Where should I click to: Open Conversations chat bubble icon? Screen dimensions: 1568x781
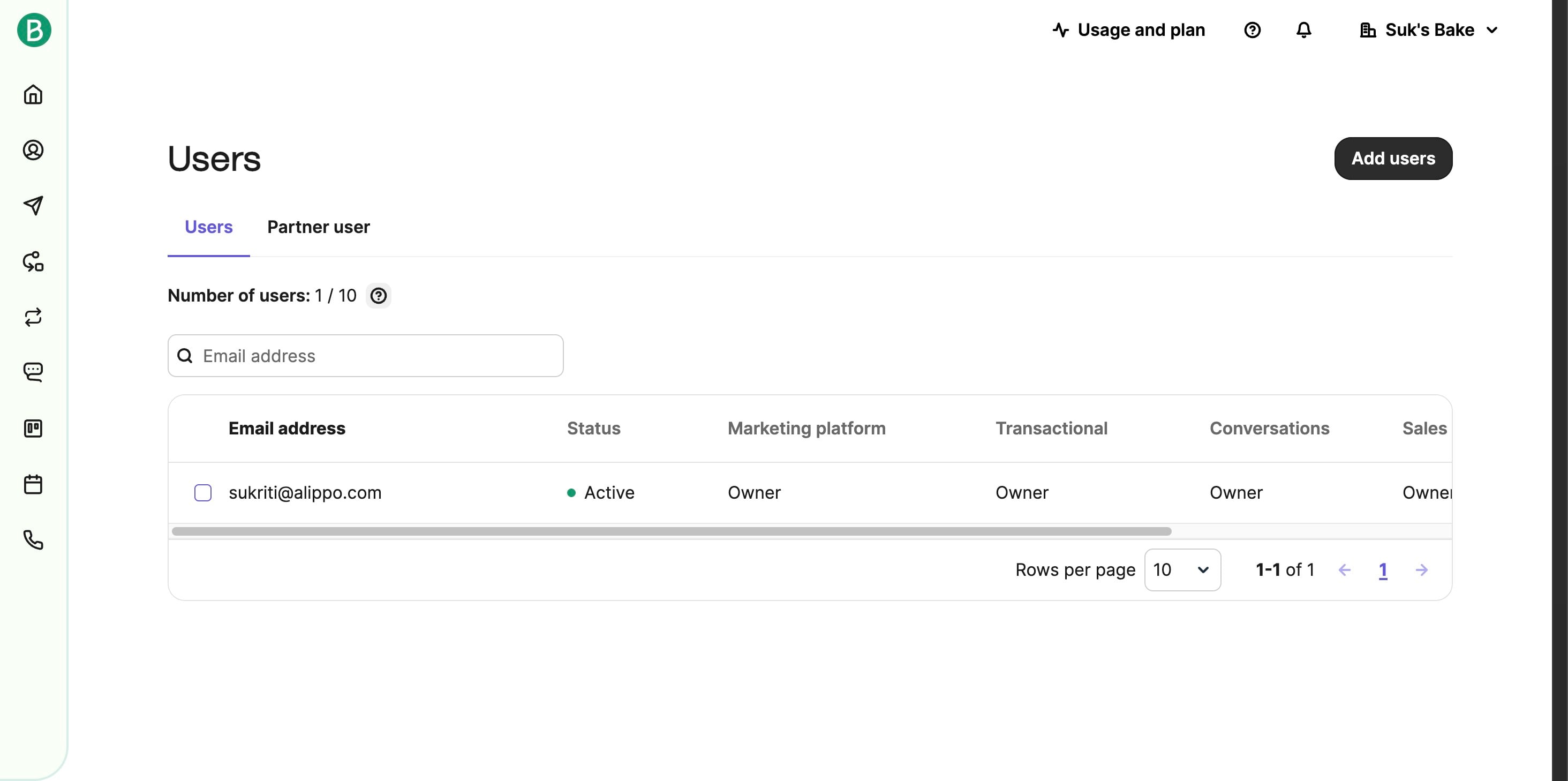[34, 372]
